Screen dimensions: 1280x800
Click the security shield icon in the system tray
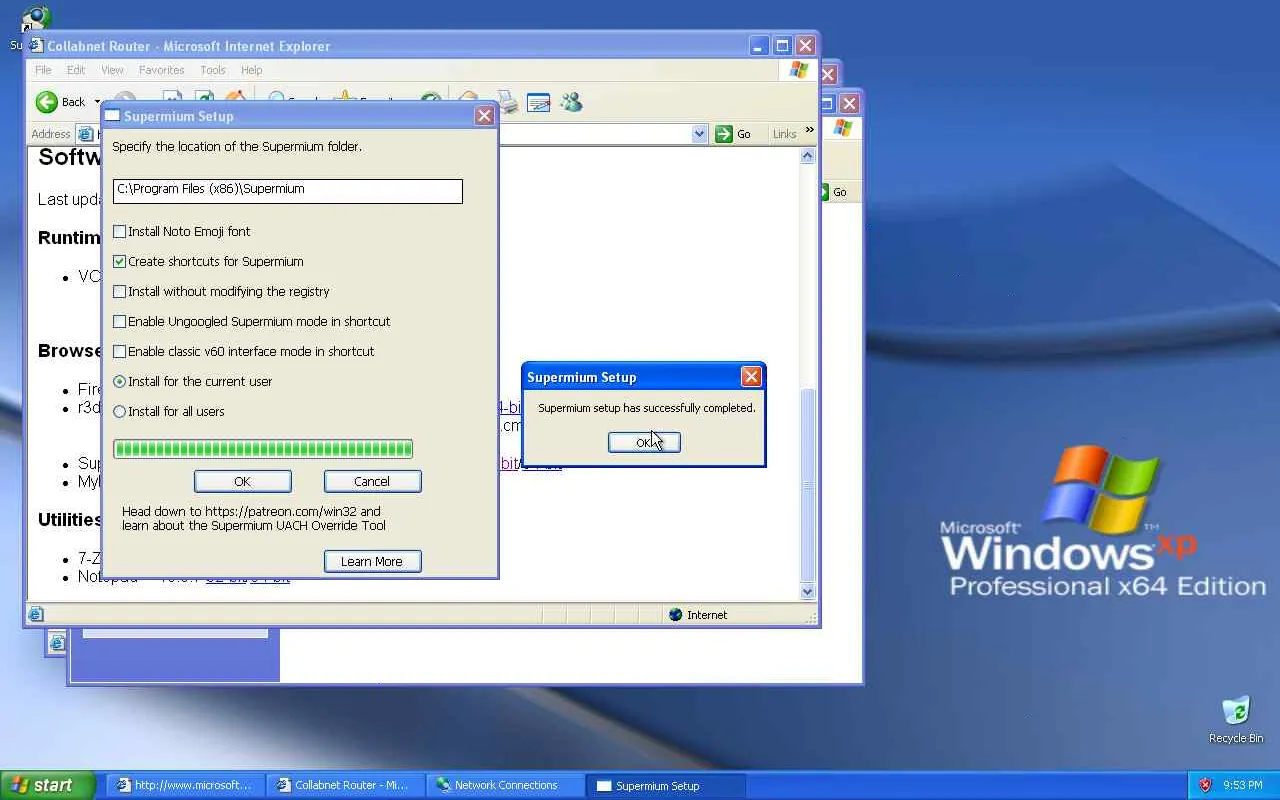[1205, 785]
